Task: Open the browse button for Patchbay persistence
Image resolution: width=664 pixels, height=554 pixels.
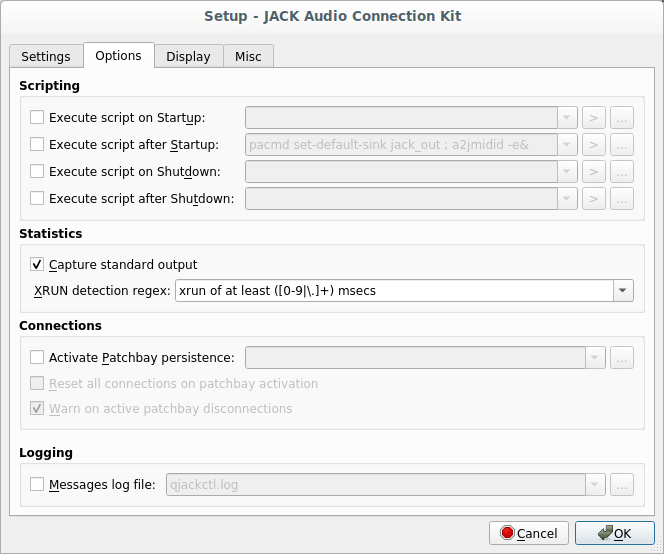Action: [x=622, y=357]
